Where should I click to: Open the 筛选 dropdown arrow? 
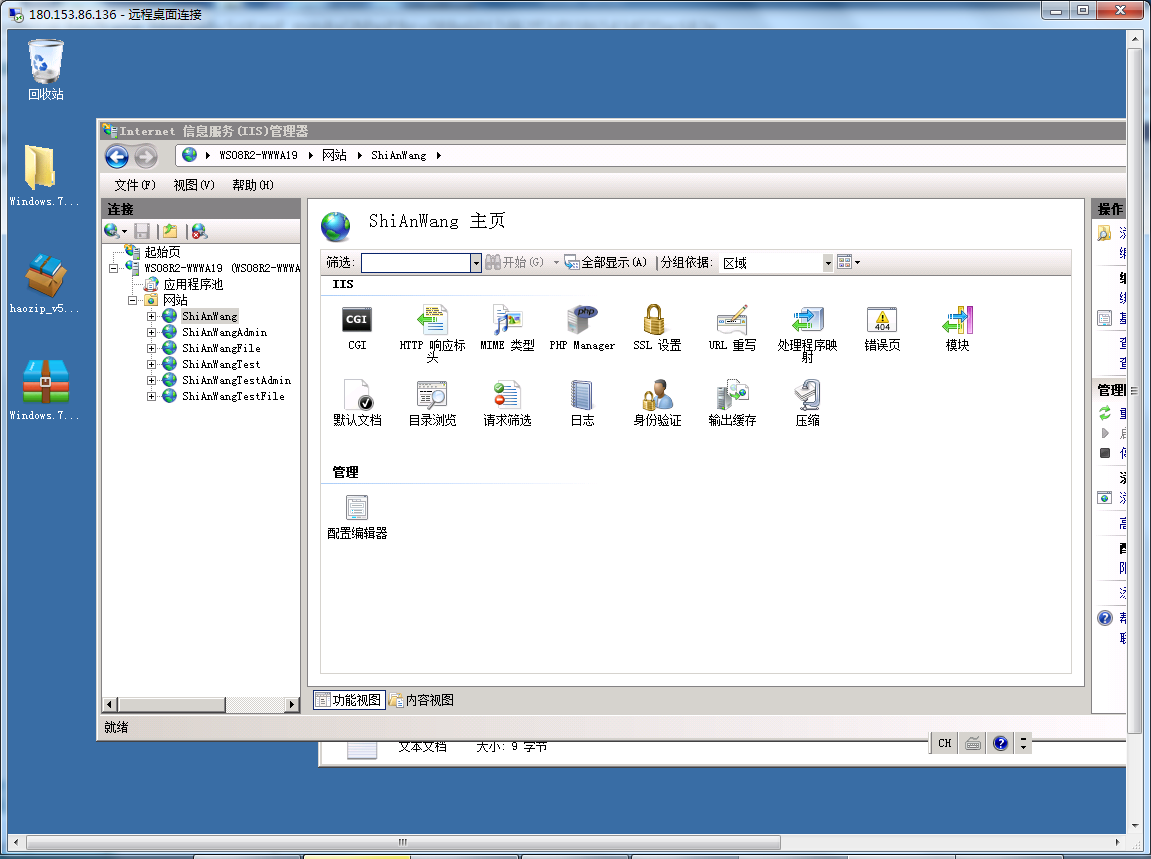pyautogui.click(x=476, y=263)
